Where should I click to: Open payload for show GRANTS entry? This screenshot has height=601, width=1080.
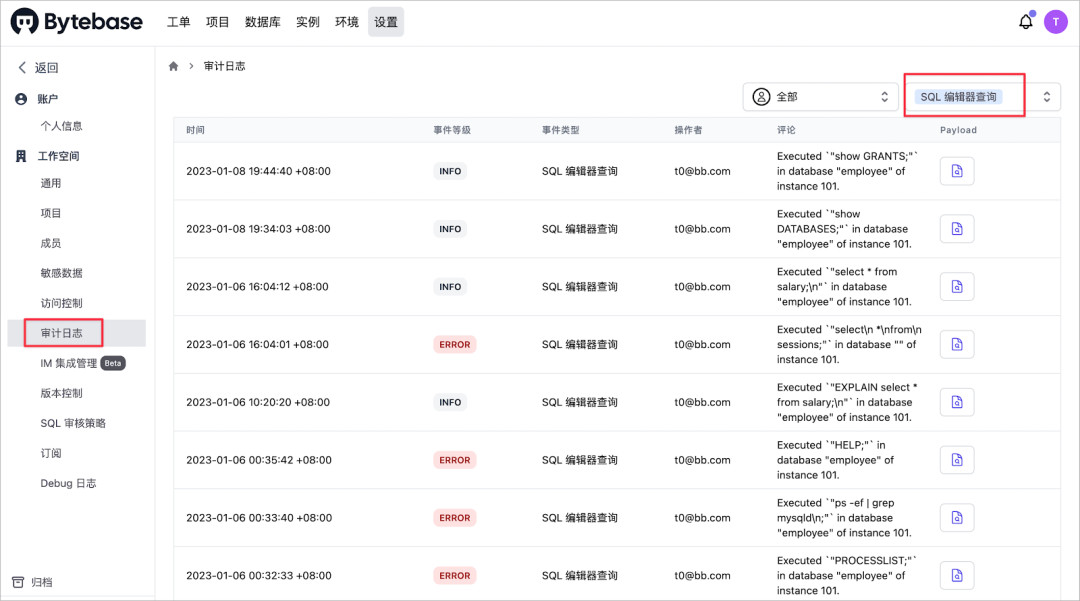click(957, 171)
